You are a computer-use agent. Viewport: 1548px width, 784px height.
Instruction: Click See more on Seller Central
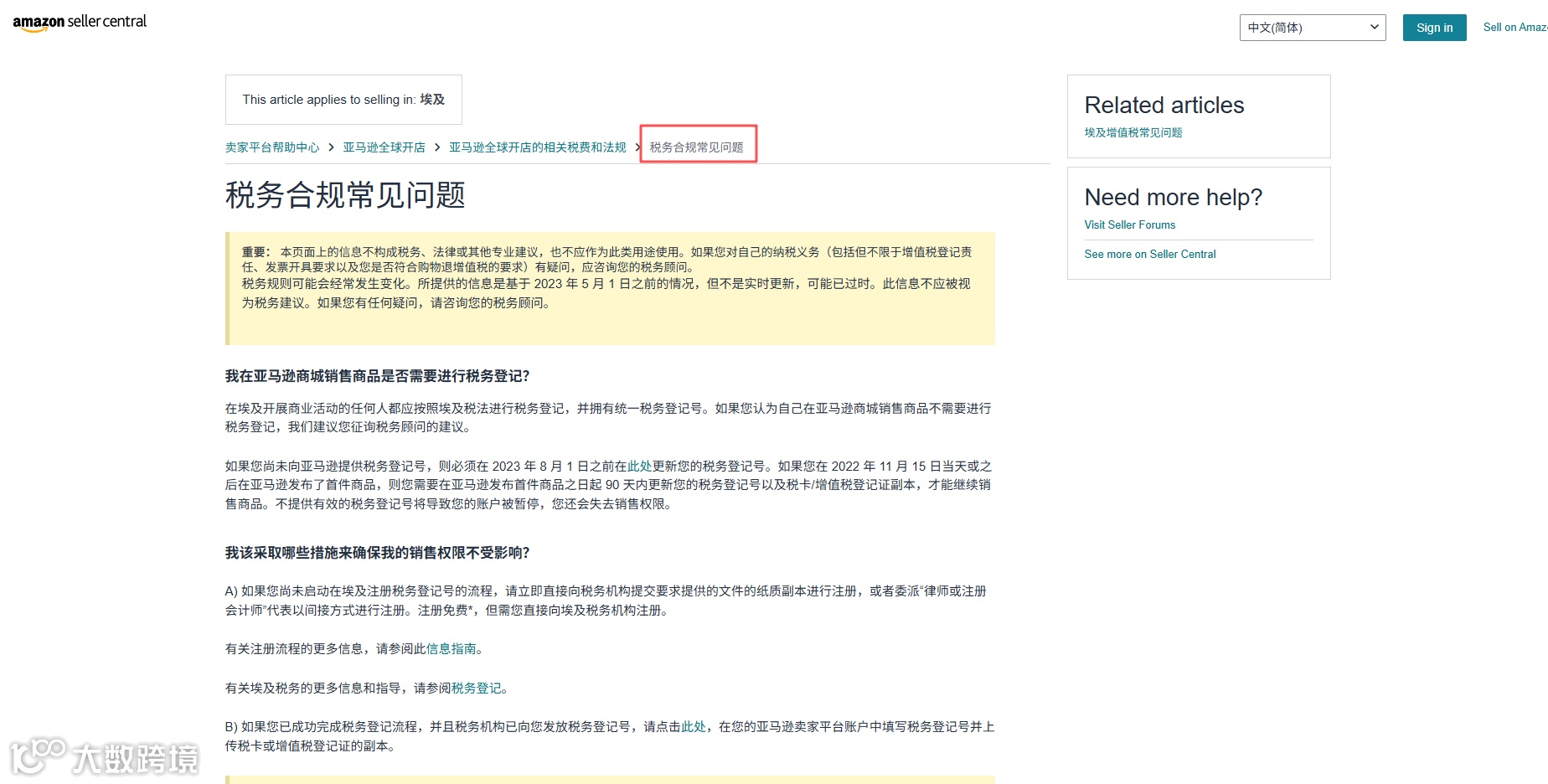pyautogui.click(x=1150, y=254)
